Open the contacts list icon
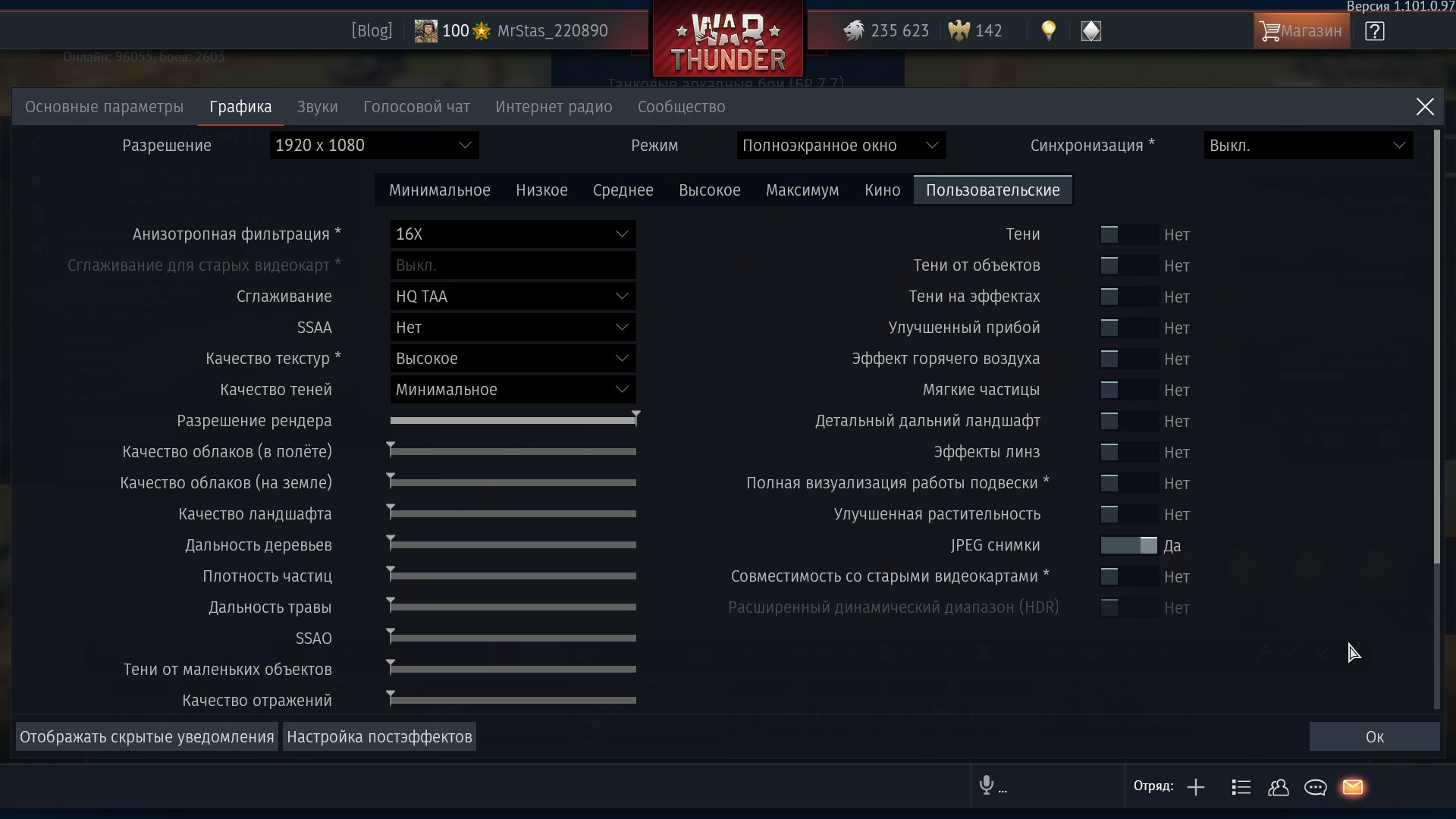The height and width of the screenshot is (819, 1456). (x=1278, y=787)
